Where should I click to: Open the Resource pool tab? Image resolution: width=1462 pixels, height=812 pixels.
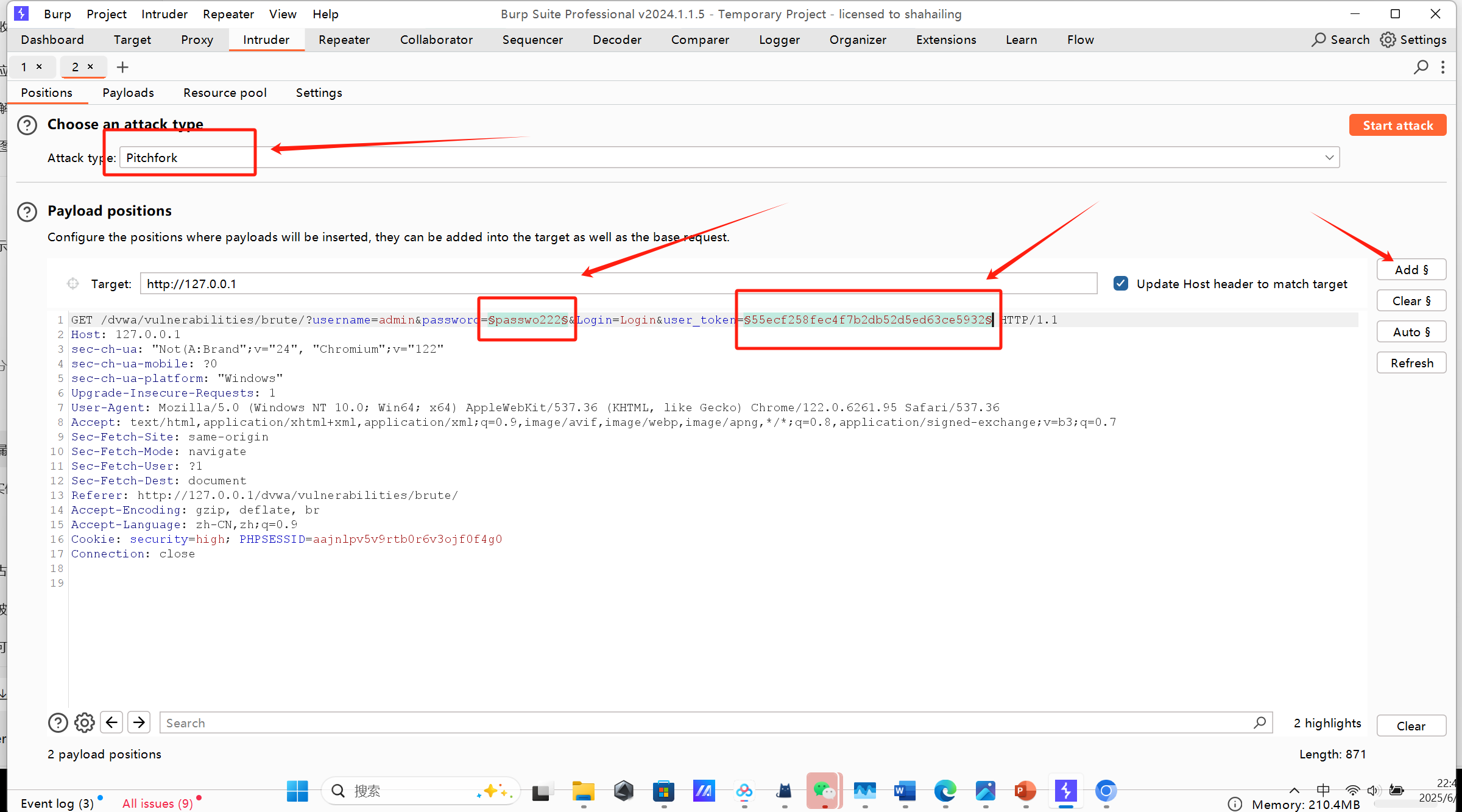click(x=225, y=93)
